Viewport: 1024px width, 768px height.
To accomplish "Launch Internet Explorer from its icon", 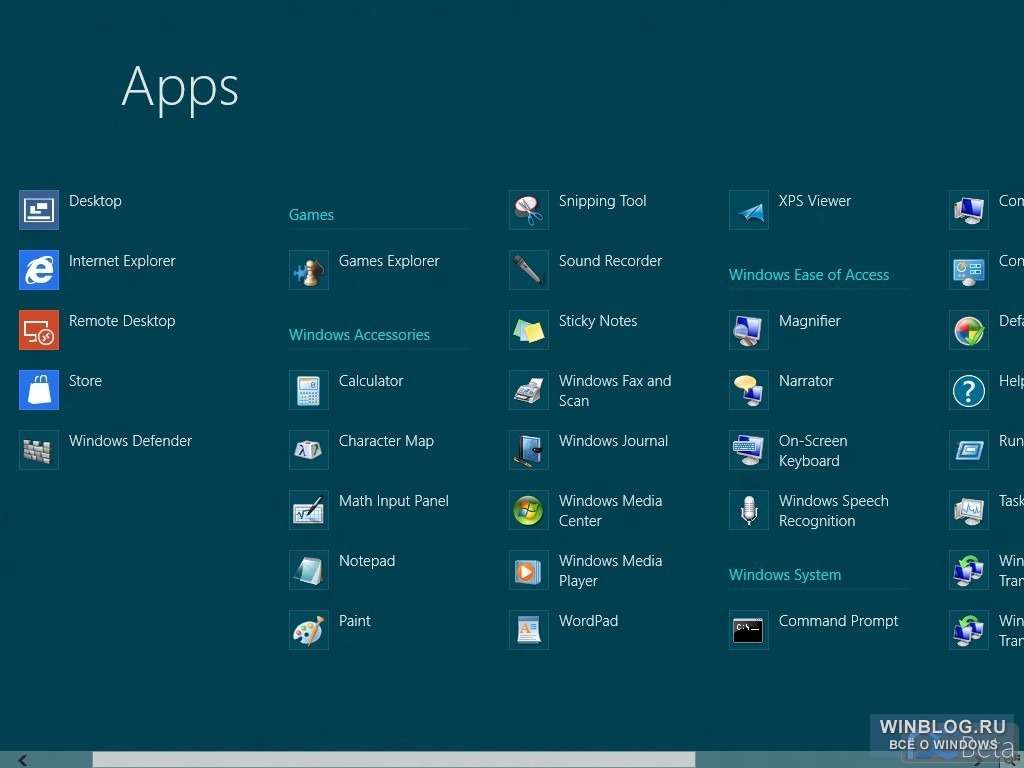I will point(39,270).
